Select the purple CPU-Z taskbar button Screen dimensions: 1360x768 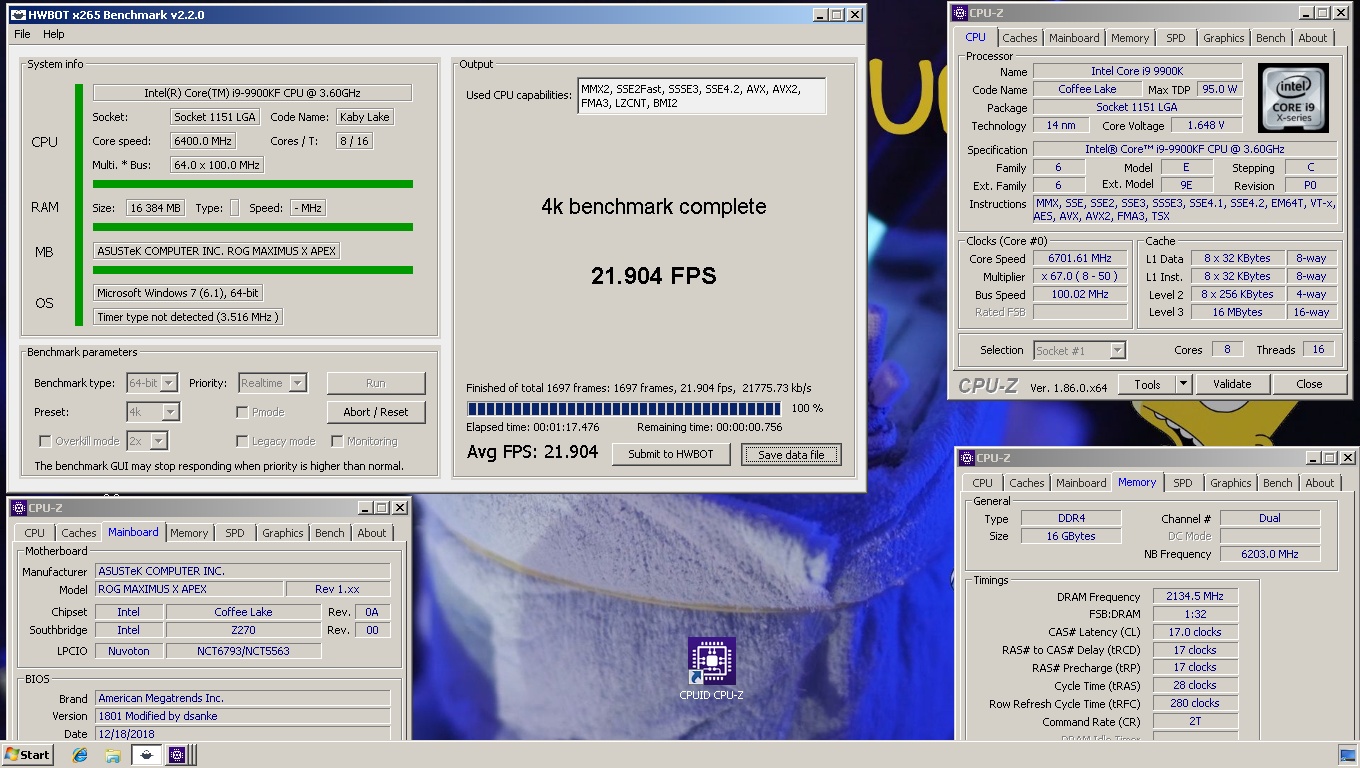(177, 755)
